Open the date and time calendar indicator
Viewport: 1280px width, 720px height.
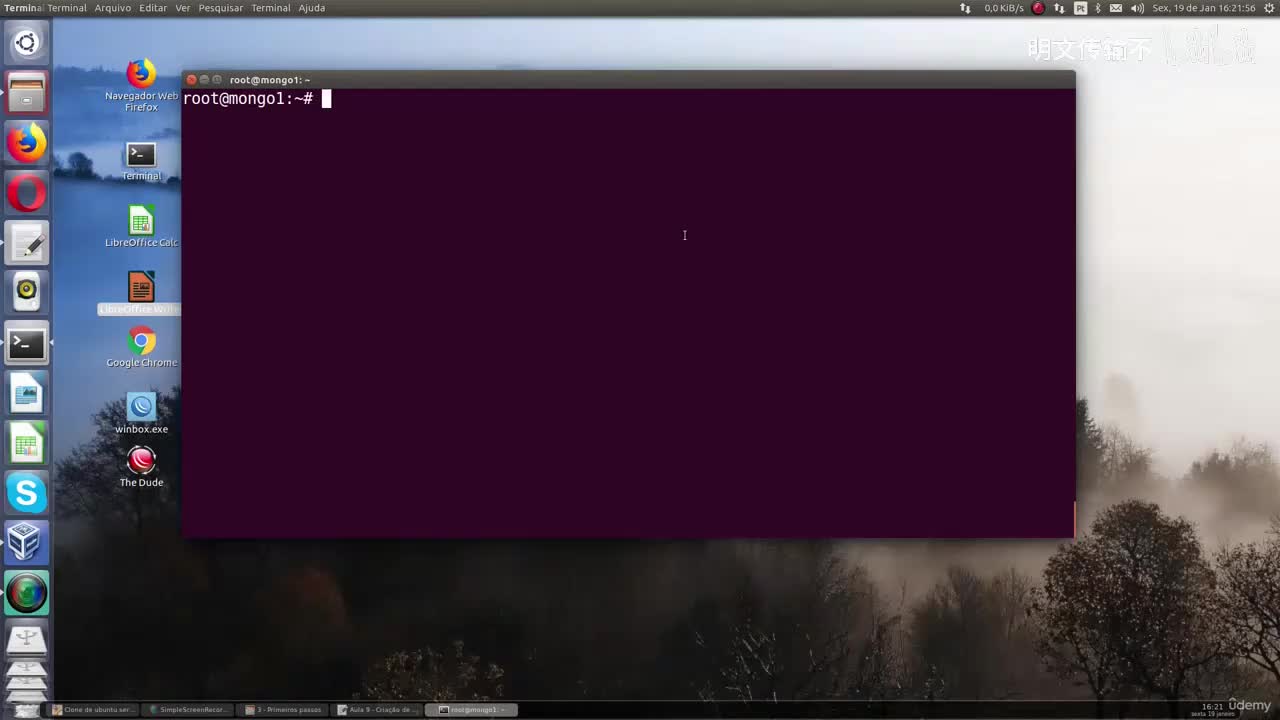(1204, 8)
